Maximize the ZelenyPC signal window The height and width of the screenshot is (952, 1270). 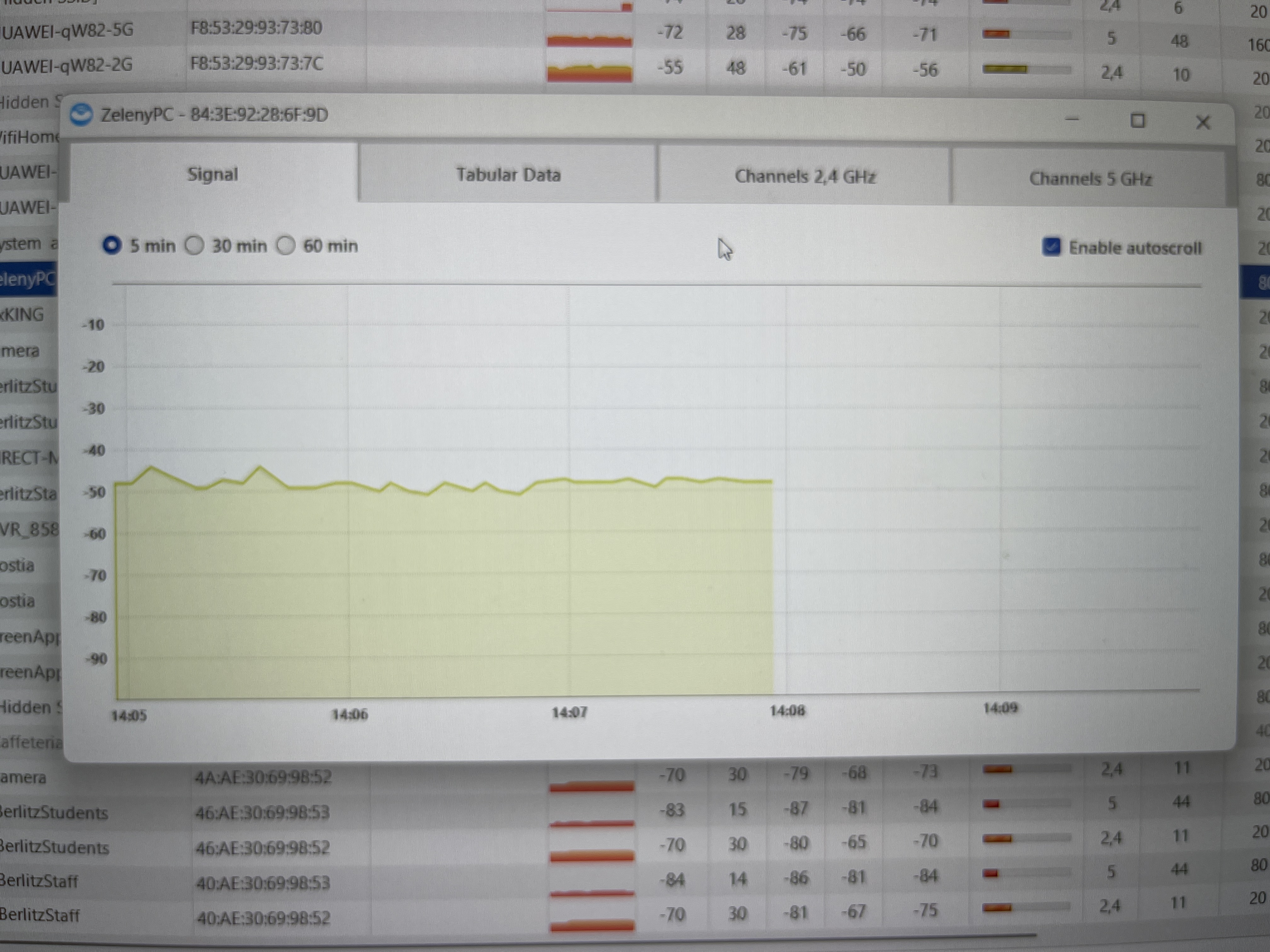pyautogui.click(x=1137, y=121)
